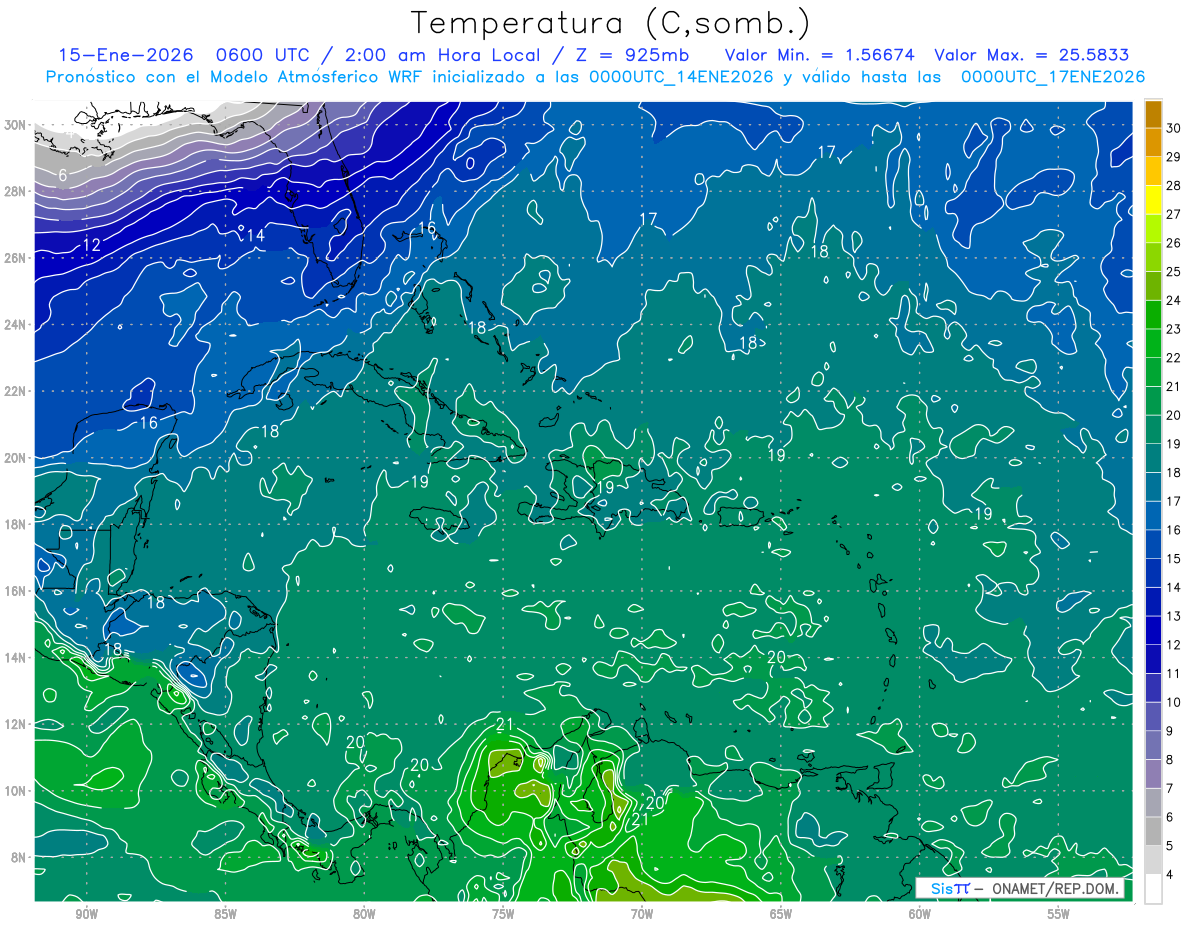Click the "65W" longitude label
This screenshot has width=1200, height=927.
pyautogui.click(x=781, y=914)
